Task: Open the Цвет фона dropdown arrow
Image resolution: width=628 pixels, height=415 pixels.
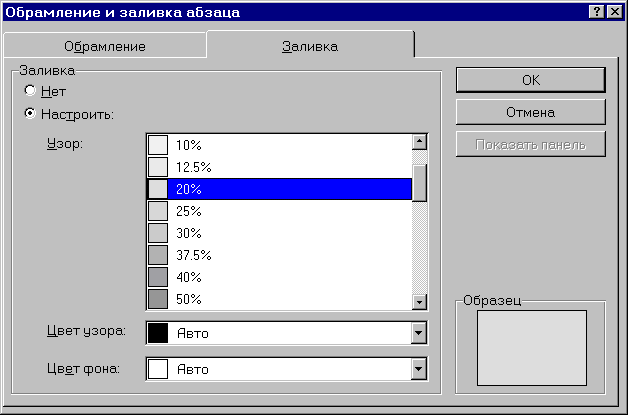Action: (420, 369)
